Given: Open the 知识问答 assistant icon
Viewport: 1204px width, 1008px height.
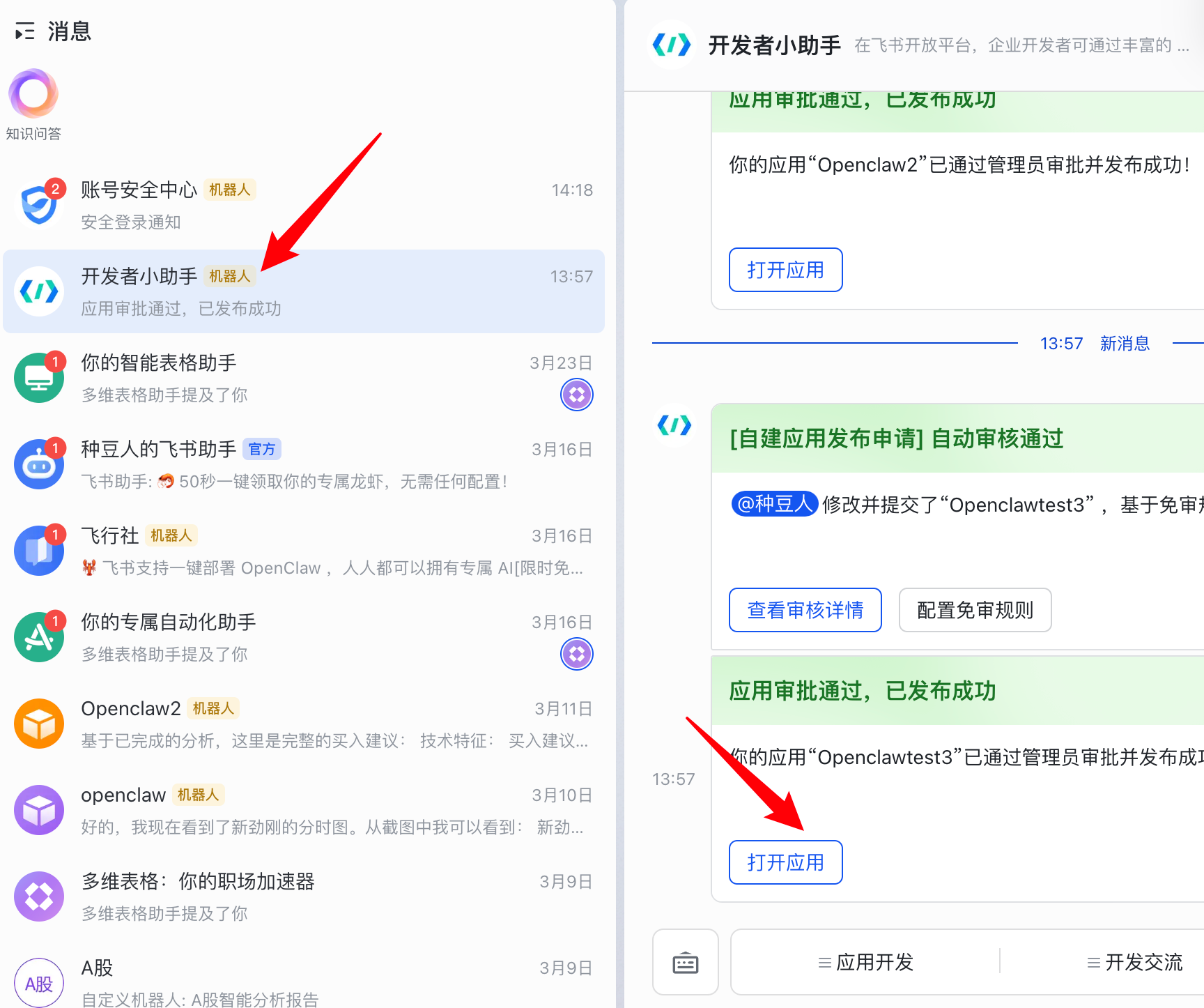Looking at the screenshot, I should (33, 94).
